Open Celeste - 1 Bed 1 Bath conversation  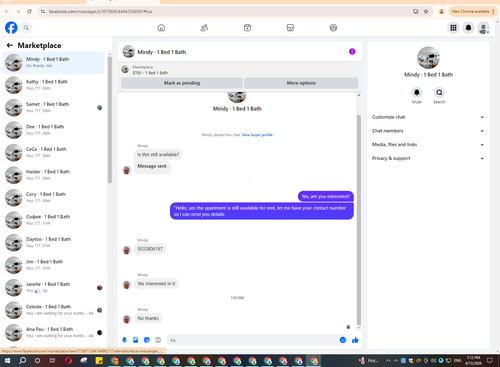[54, 310]
